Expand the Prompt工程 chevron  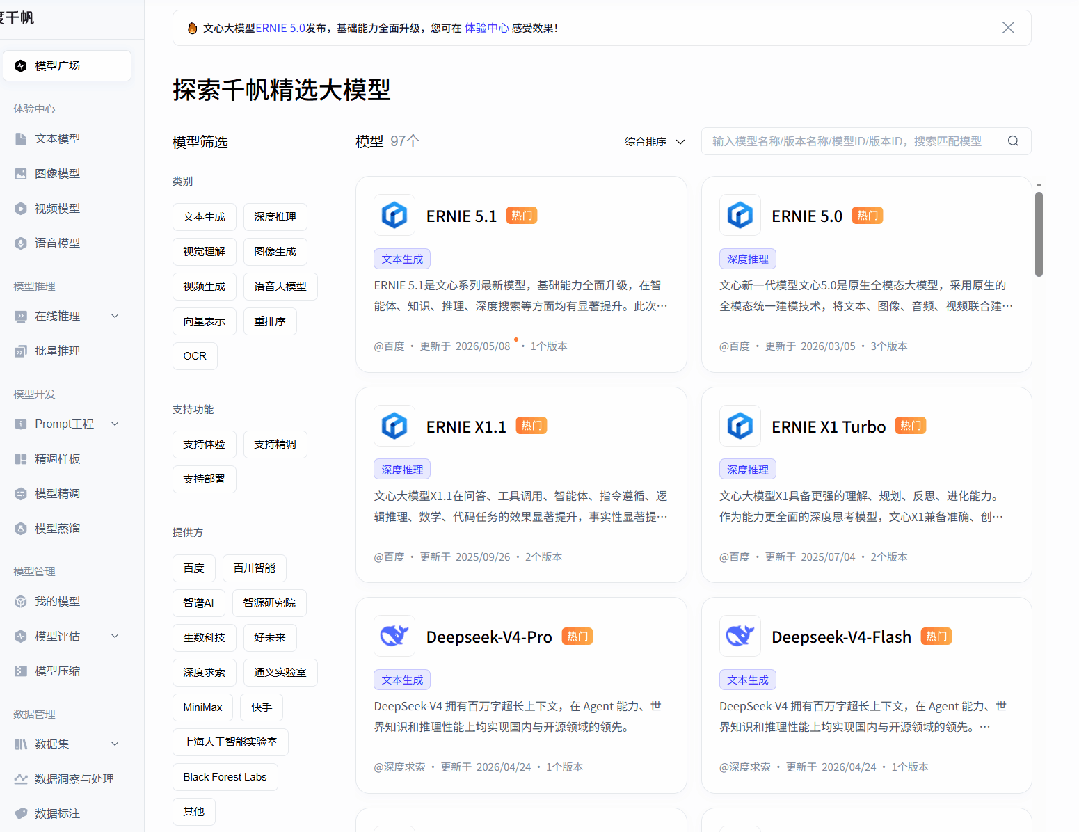pos(115,424)
